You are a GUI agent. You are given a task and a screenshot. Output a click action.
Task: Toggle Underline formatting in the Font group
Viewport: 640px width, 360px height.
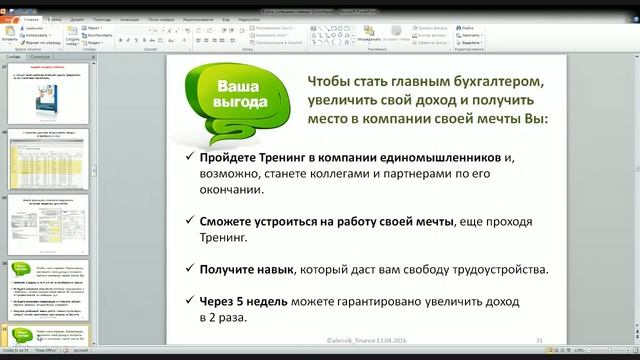(x=136, y=40)
